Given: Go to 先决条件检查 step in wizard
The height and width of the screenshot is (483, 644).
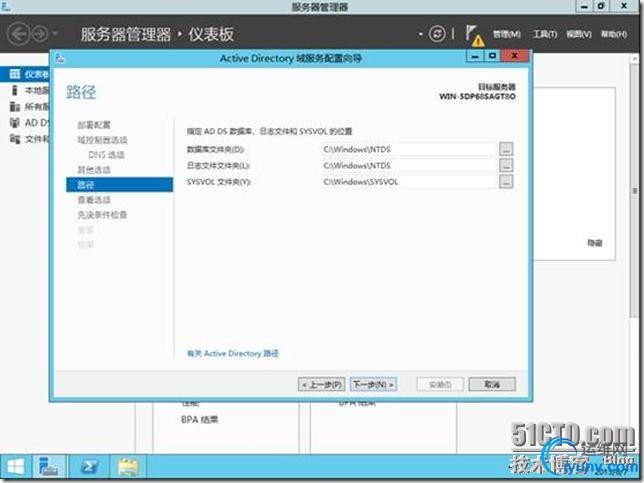Looking at the screenshot, I should click(102, 215).
